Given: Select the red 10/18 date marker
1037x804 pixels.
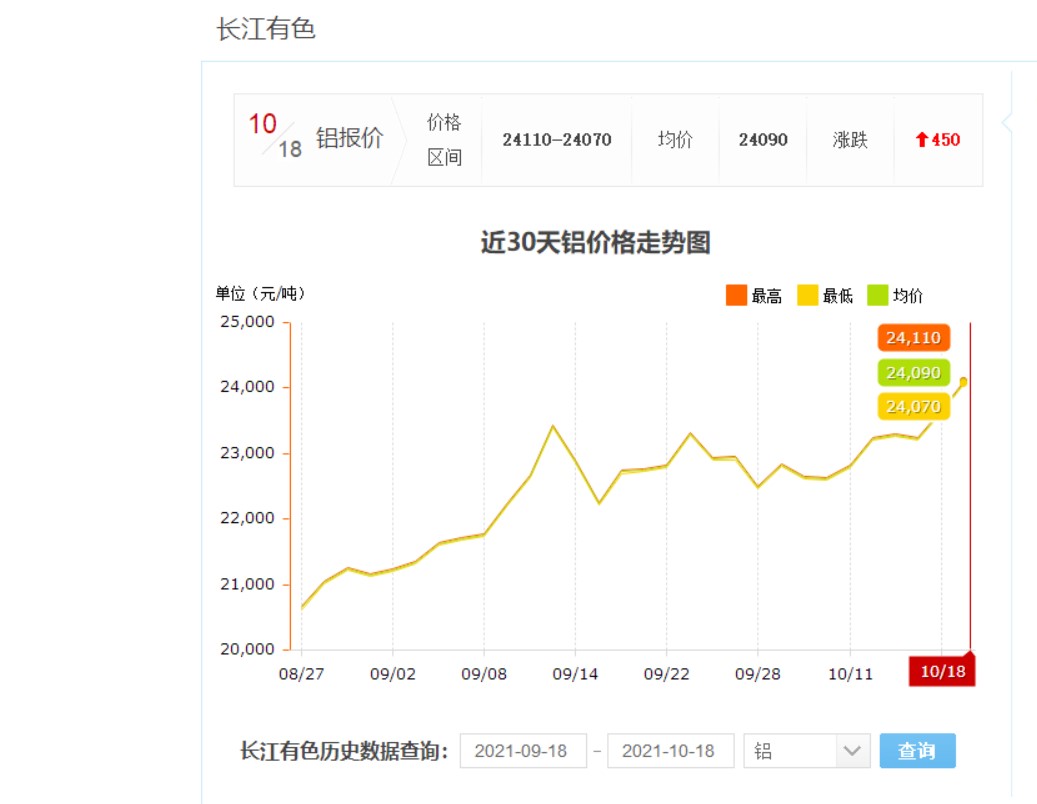Looking at the screenshot, I should pos(942,671).
